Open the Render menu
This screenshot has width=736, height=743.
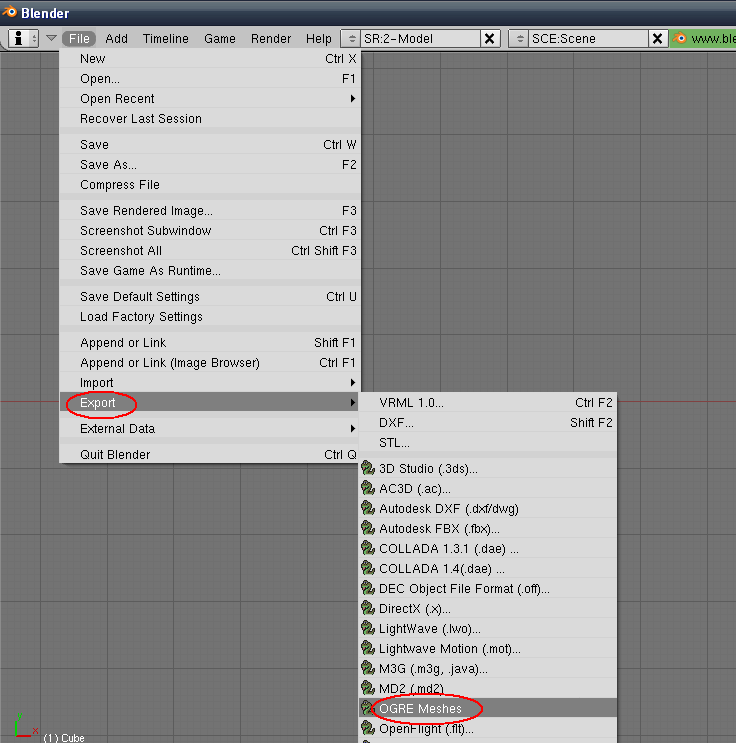point(271,38)
